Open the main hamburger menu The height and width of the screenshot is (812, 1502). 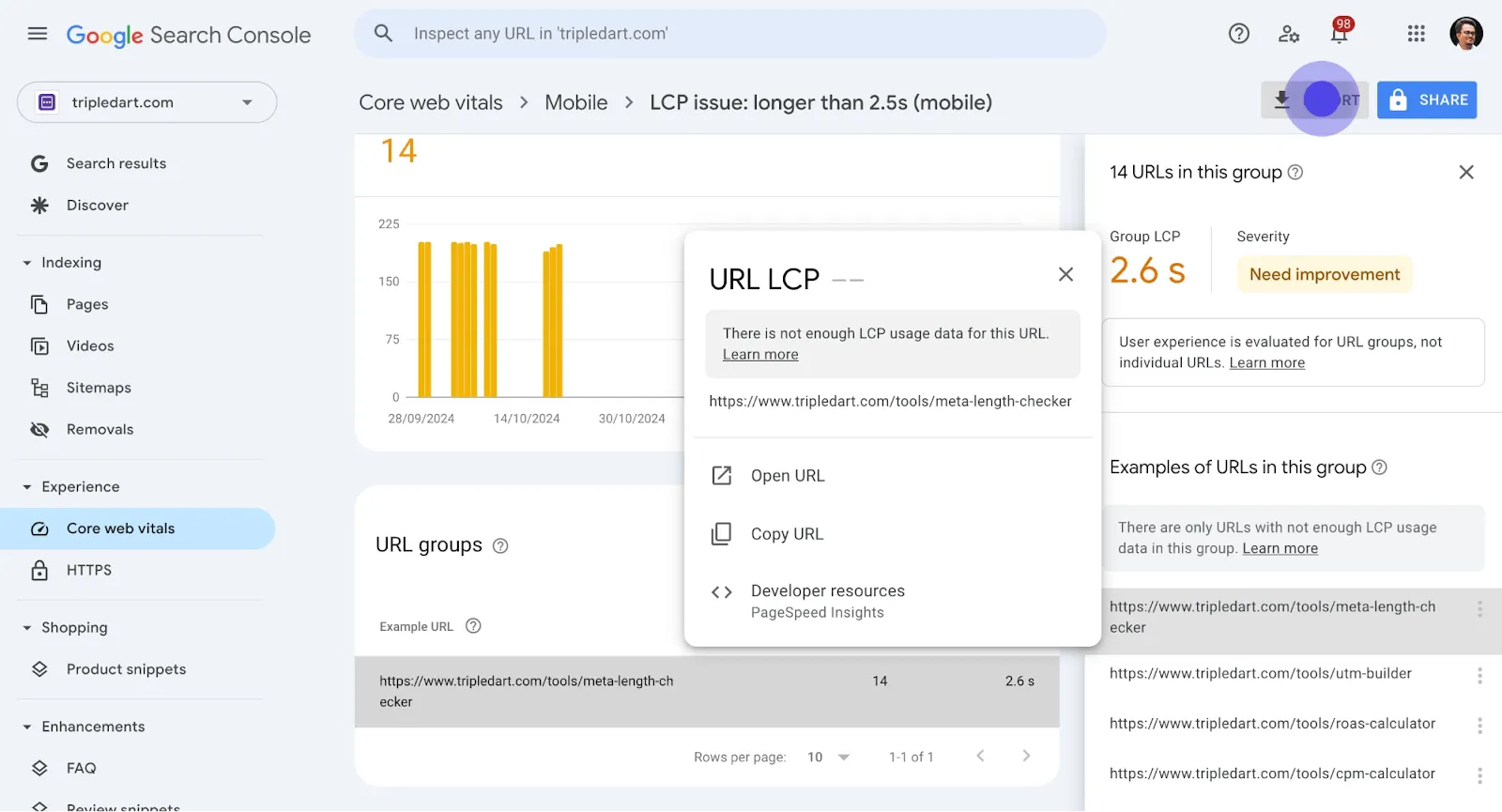38,34
